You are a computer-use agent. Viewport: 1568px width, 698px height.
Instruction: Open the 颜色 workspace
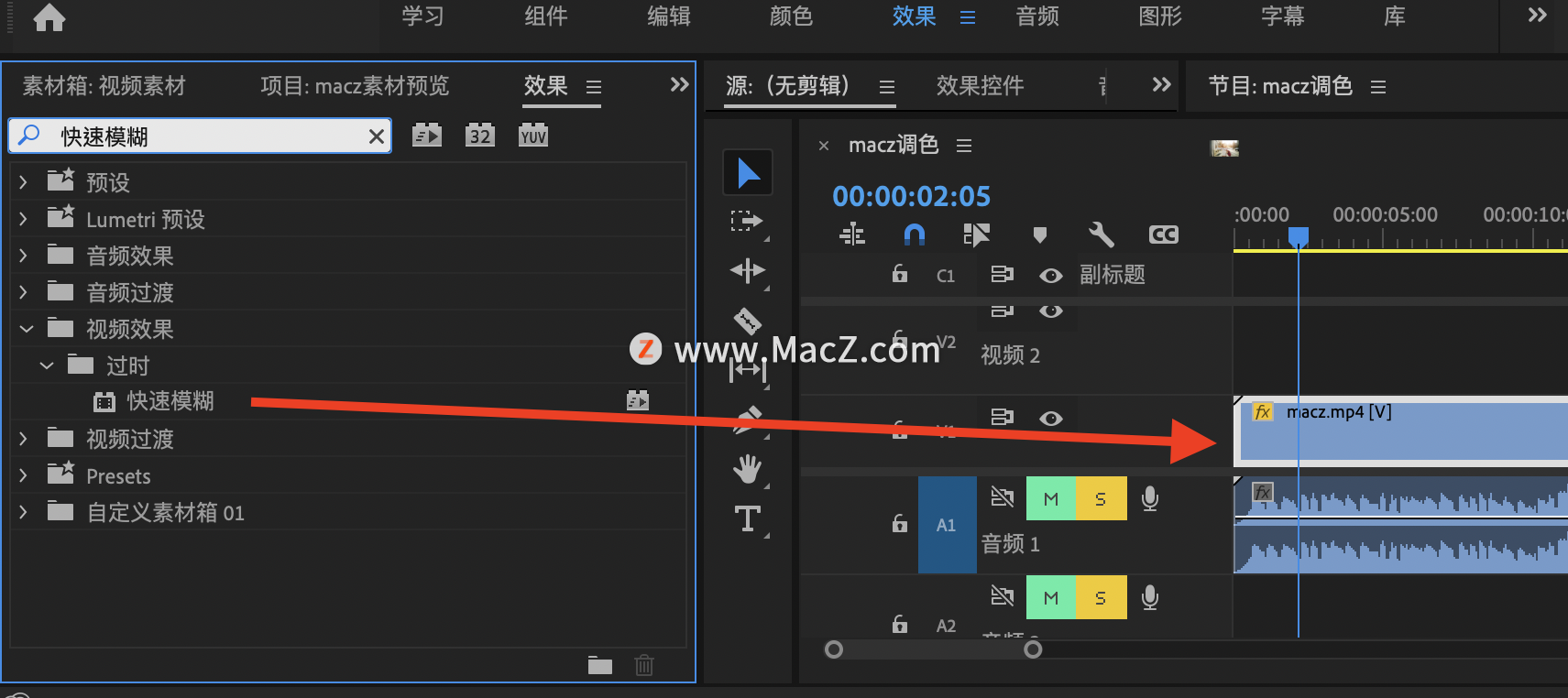pyautogui.click(x=791, y=16)
